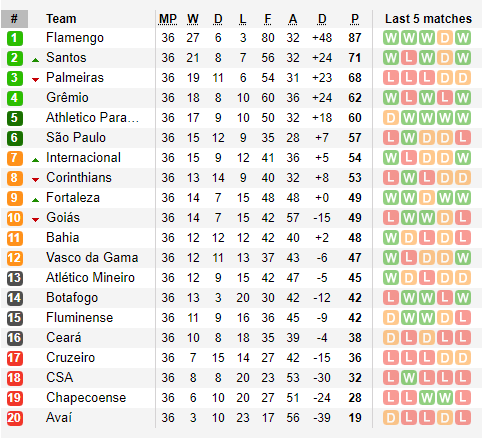Select the Chapecoense team name
The image size is (482, 438).
coord(86,398)
